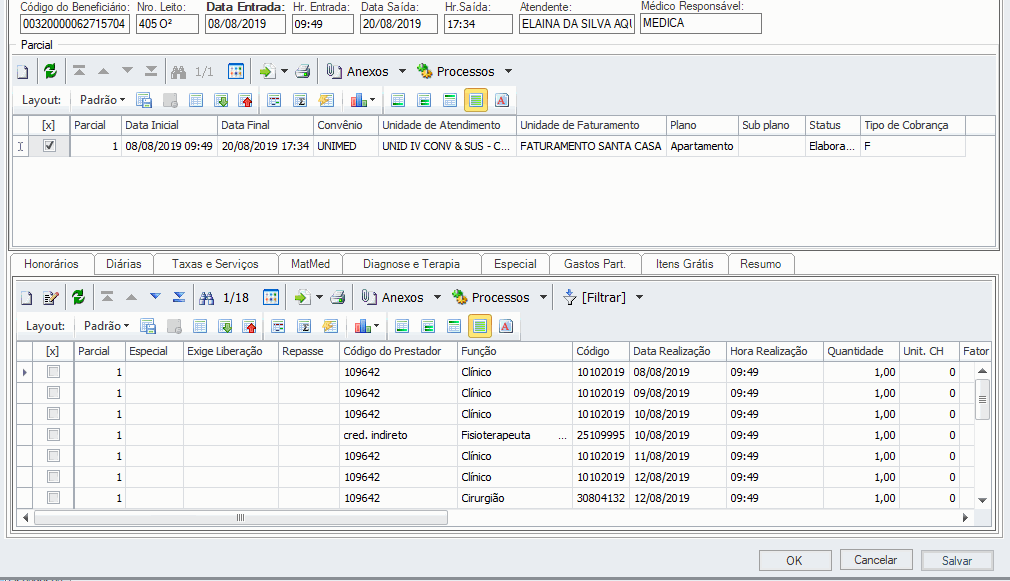
Task: Open Resumo tab
Action: click(x=761, y=264)
